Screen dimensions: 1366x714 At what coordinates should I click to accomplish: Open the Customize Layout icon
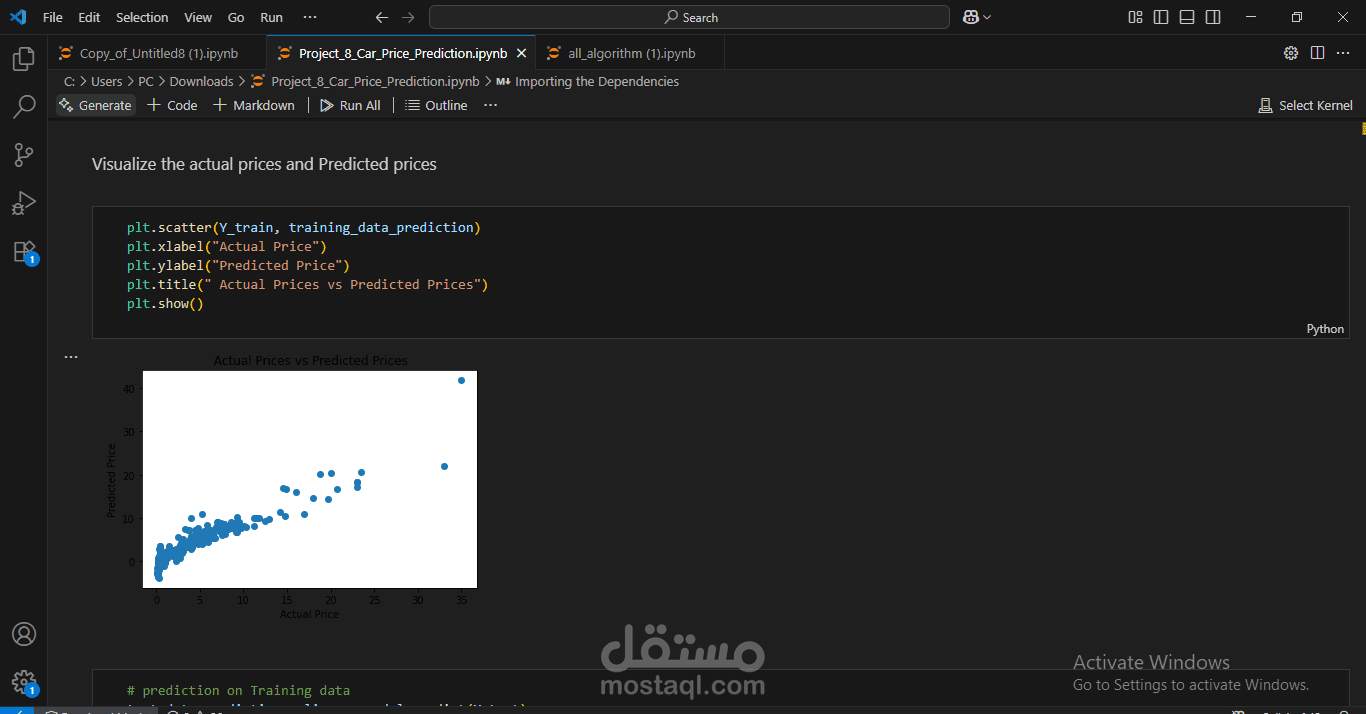1135,17
